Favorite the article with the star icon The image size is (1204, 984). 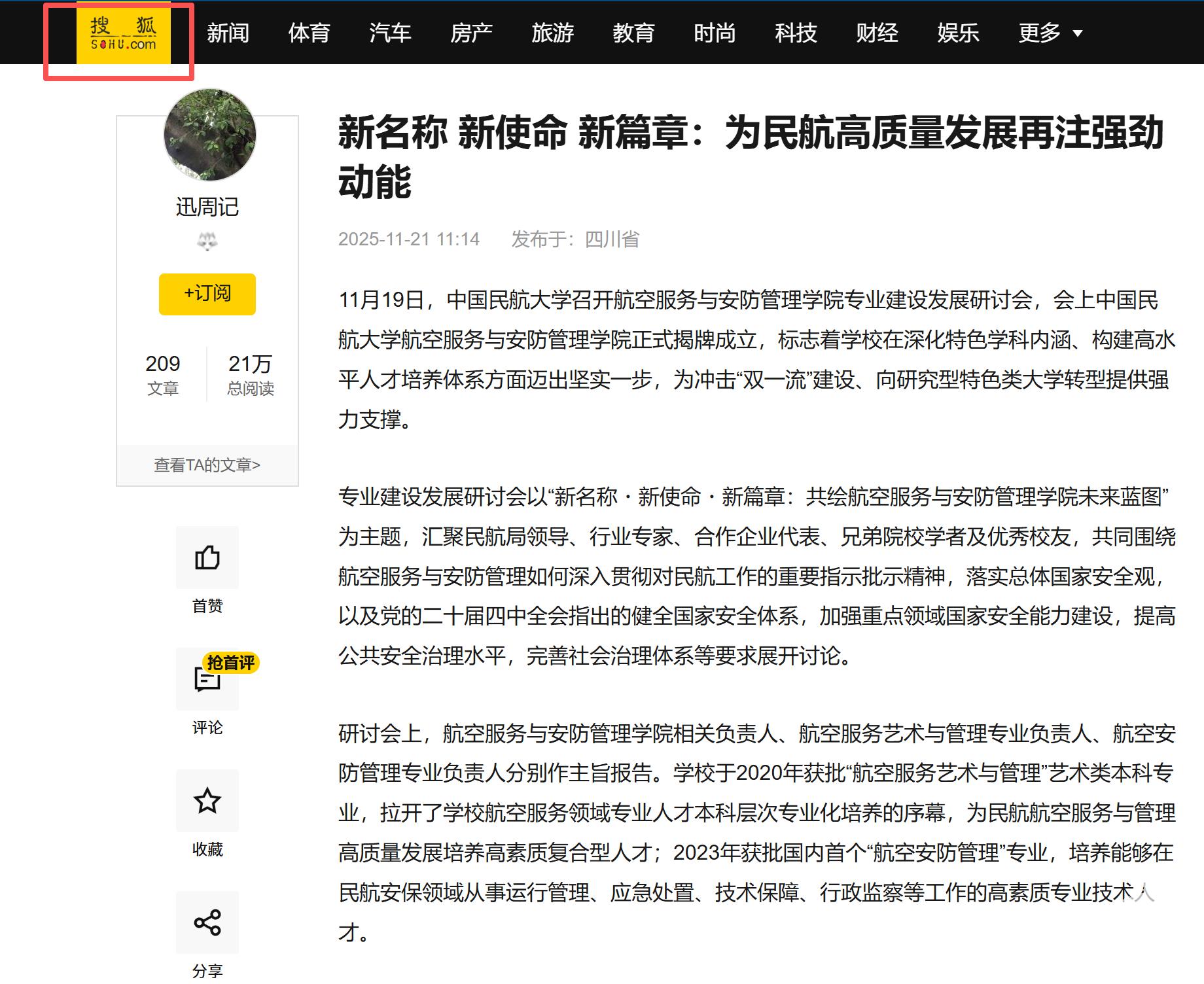click(207, 801)
